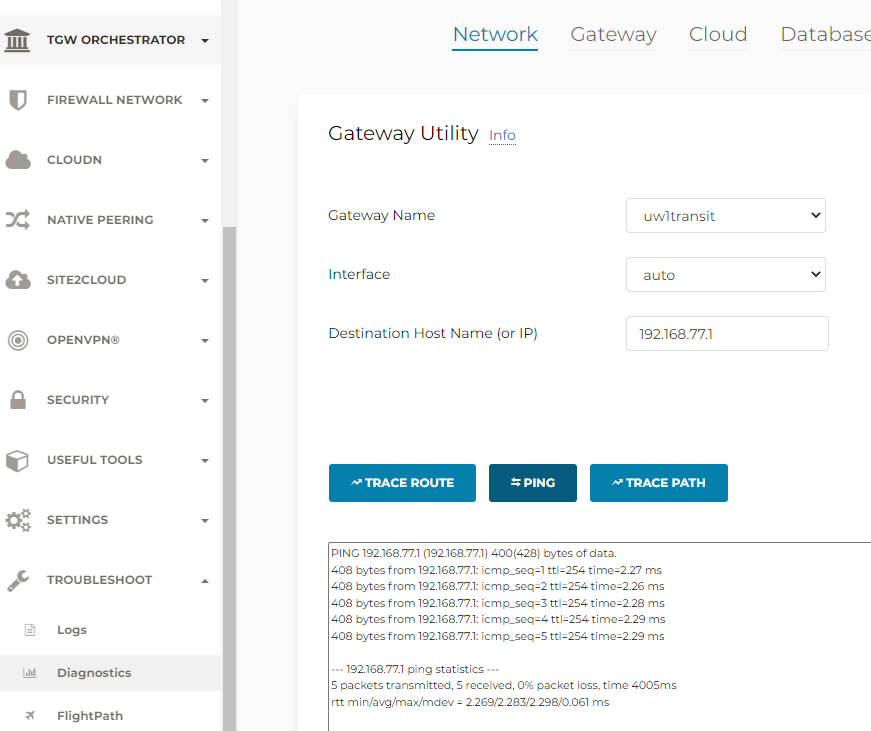Click the sidebar vertical scrollbar
The height and width of the screenshot is (731, 871).
point(229,478)
